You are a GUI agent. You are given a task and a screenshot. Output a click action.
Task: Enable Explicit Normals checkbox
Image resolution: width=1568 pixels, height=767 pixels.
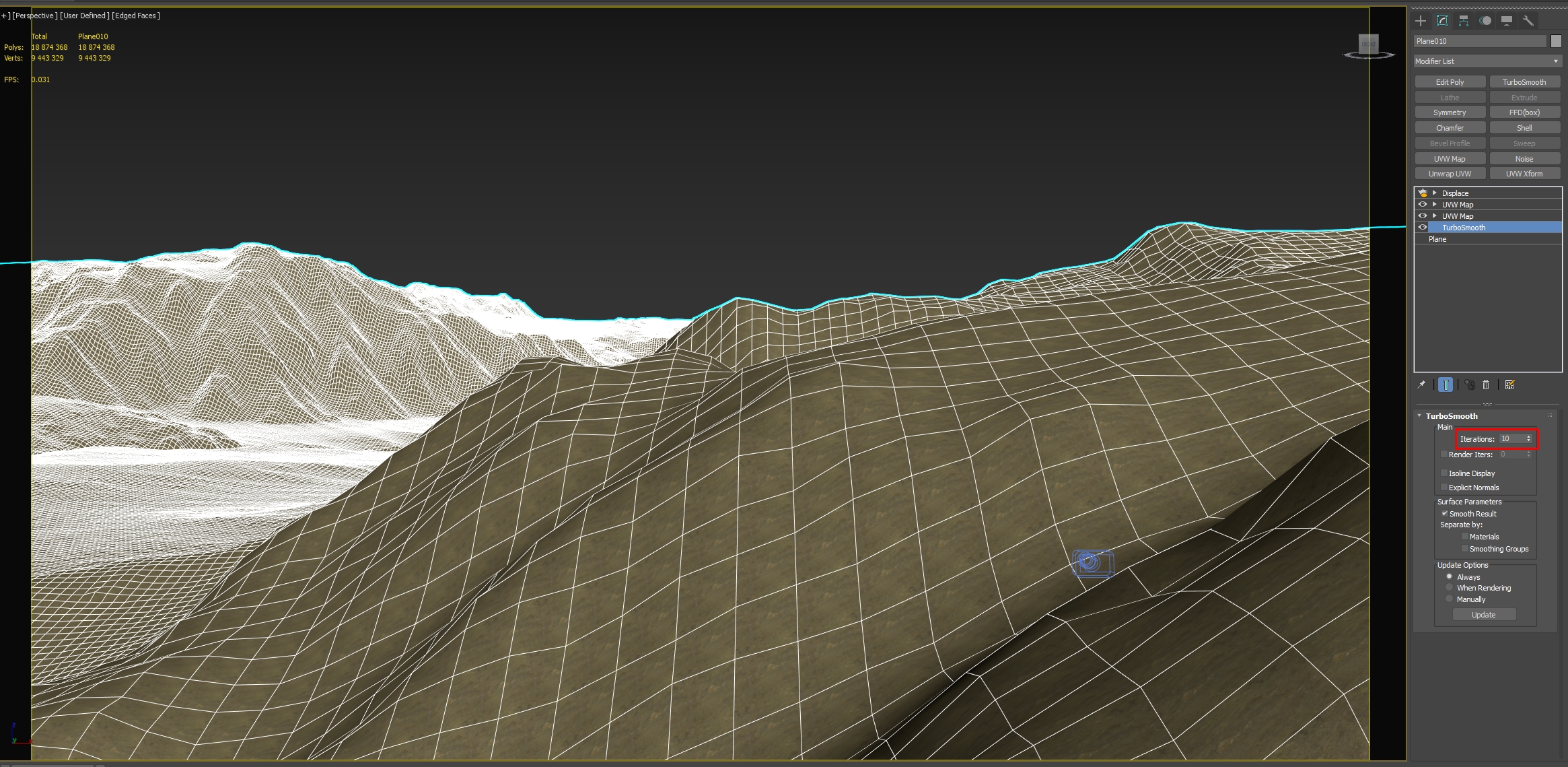coord(1444,487)
